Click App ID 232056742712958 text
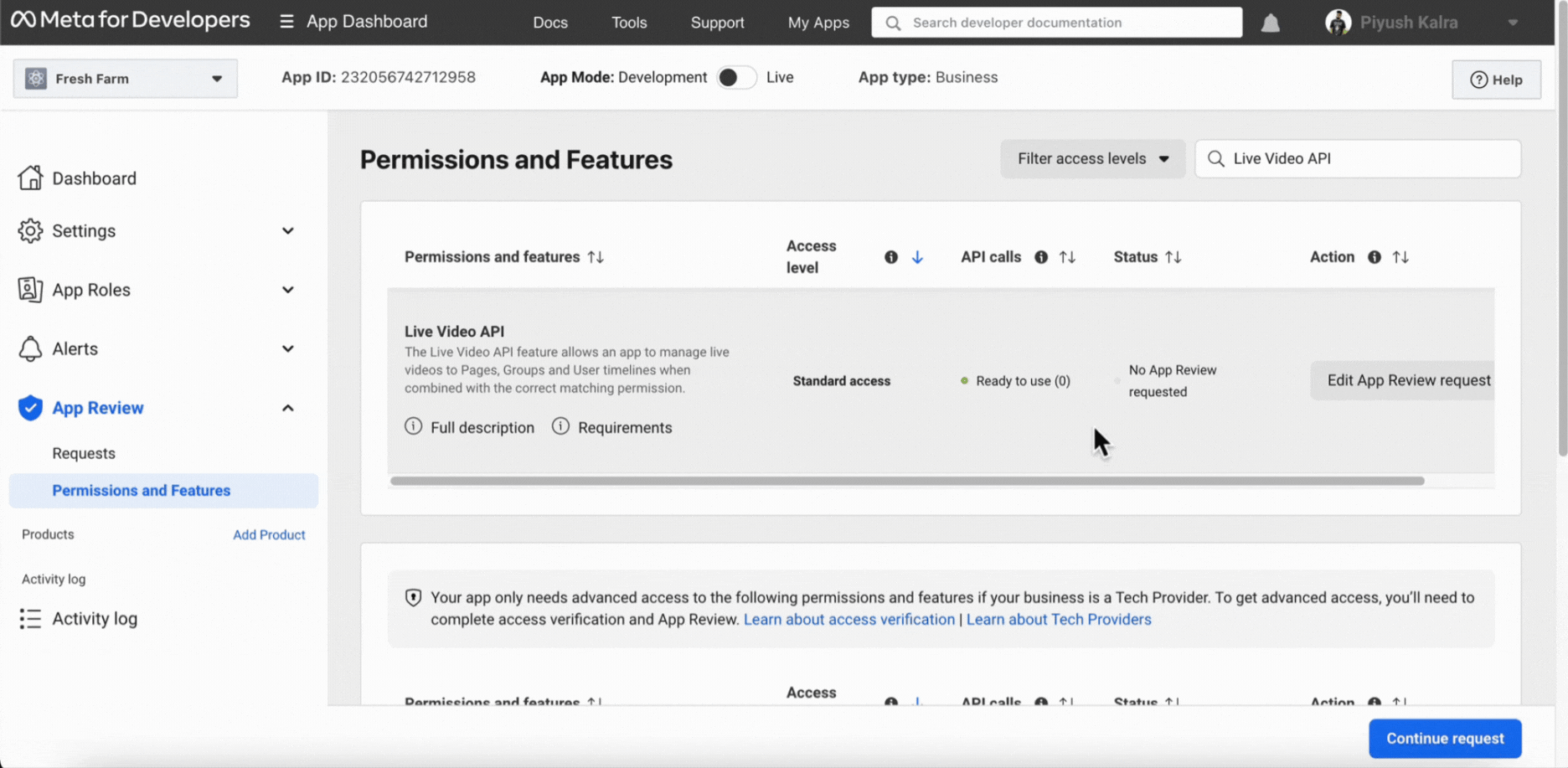The width and height of the screenshot is (1568, 768). (x=379, y=77)
